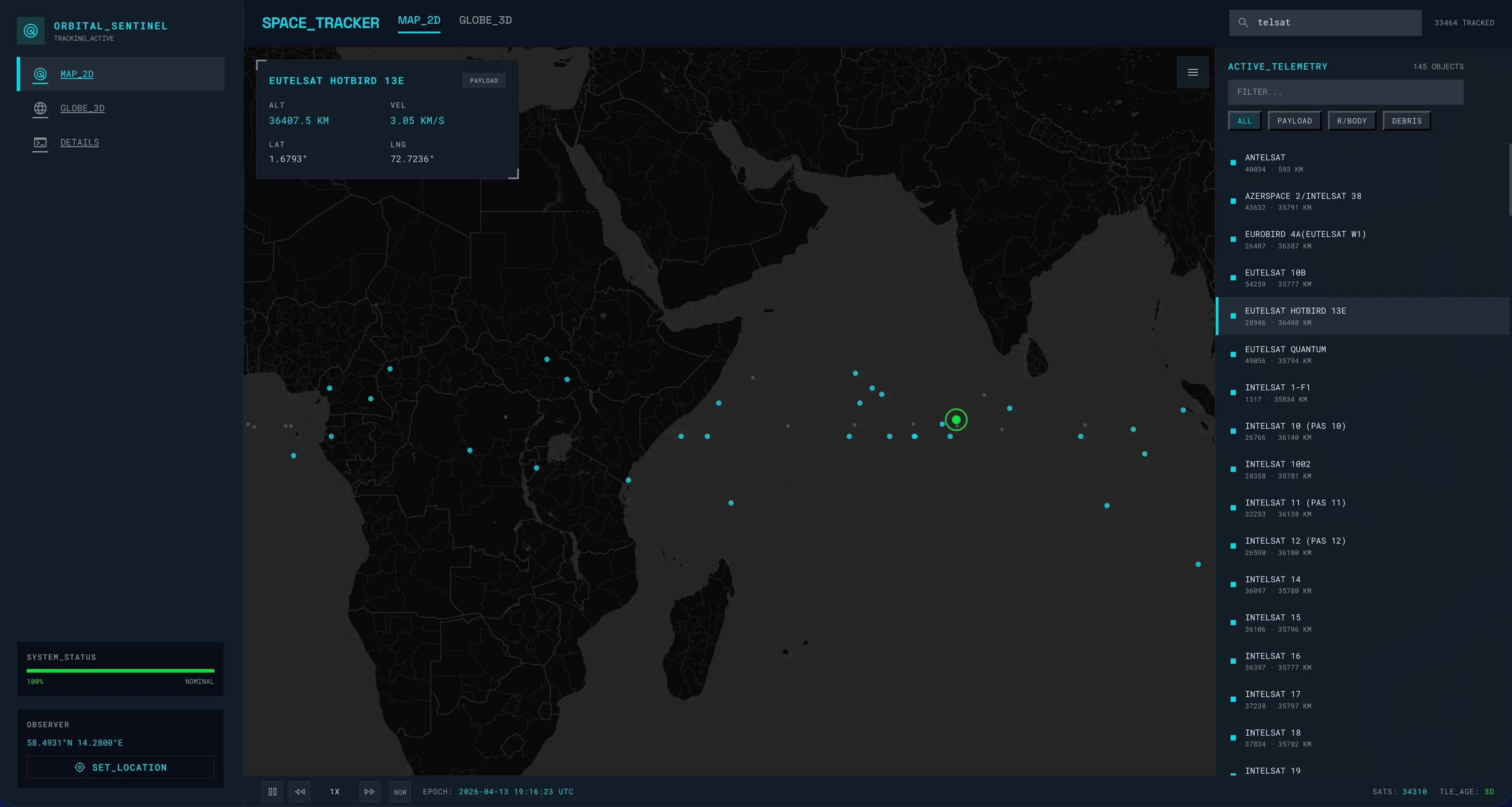Click the highlighted green satellite marker

pyautogui.click(x=956, y=420)
